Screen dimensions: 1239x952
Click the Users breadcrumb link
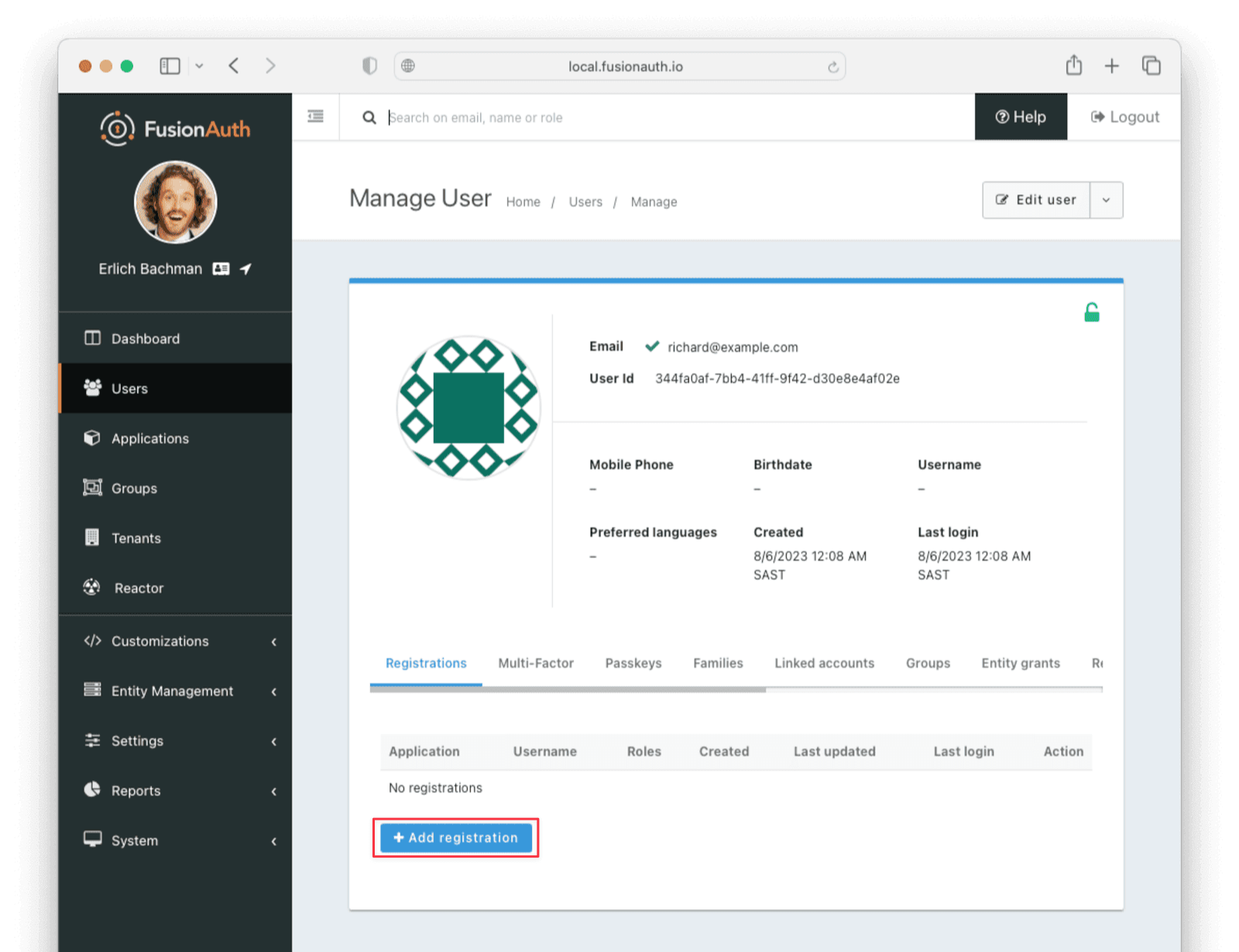click(585, 201)
